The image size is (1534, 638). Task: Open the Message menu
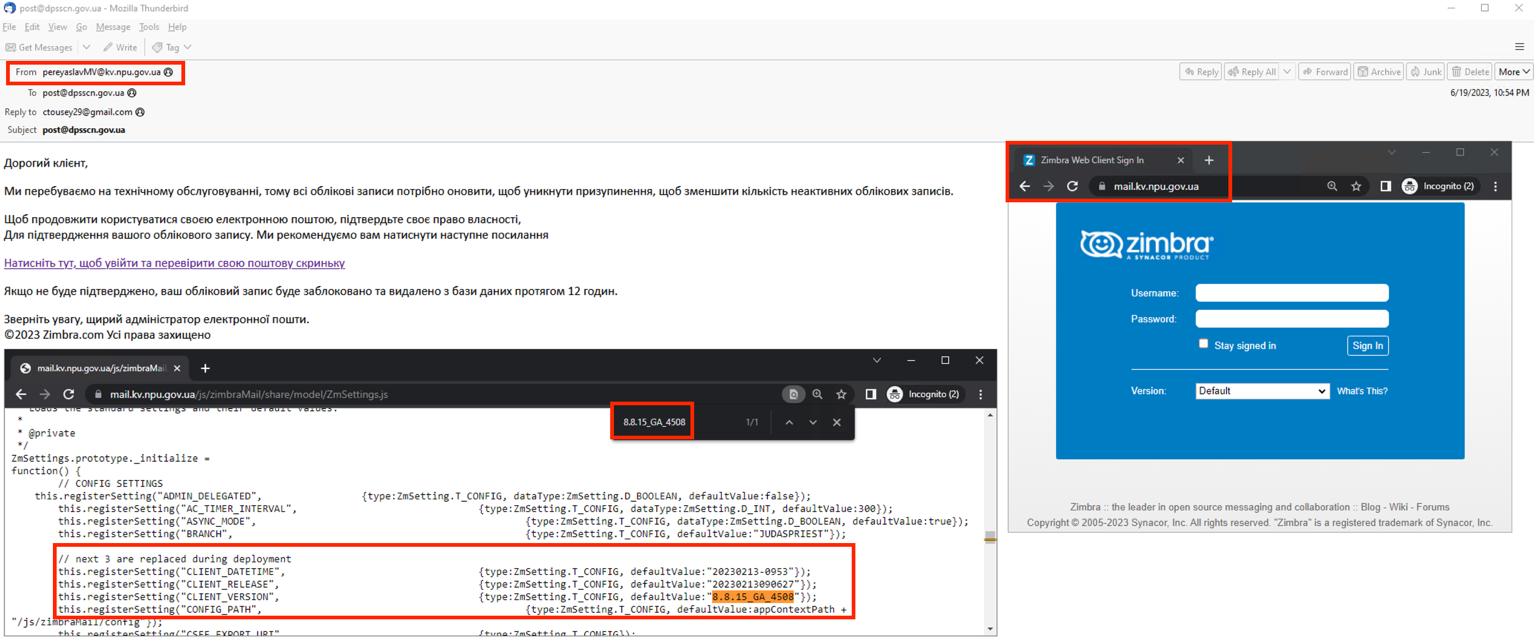113,27
